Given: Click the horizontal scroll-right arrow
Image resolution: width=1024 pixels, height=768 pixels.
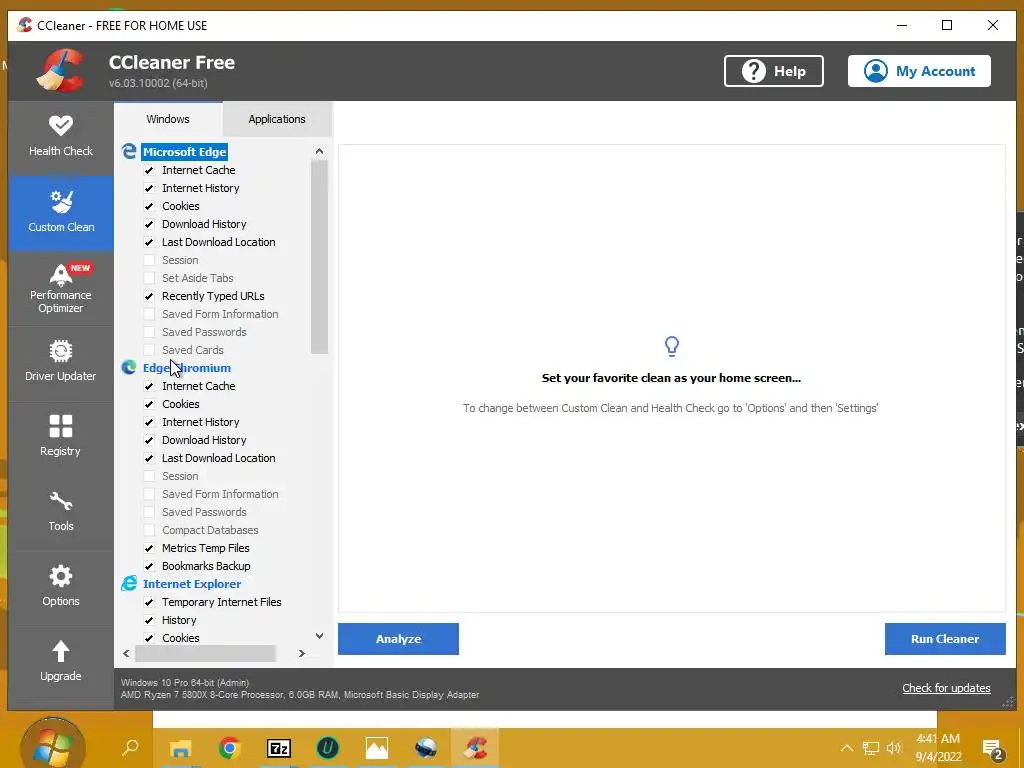Looking at the screenshot, I should [301, 653].
